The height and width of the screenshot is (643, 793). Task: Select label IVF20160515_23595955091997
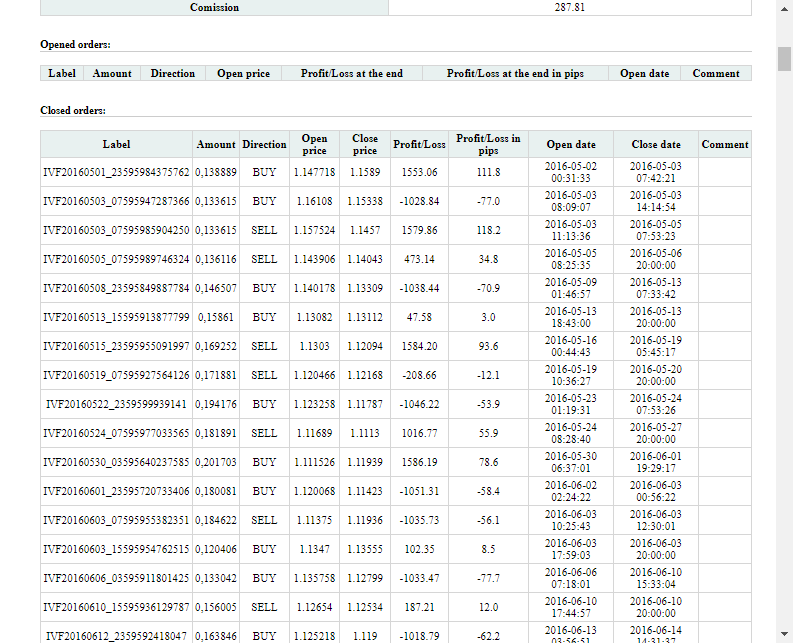(x=116, y=346)
